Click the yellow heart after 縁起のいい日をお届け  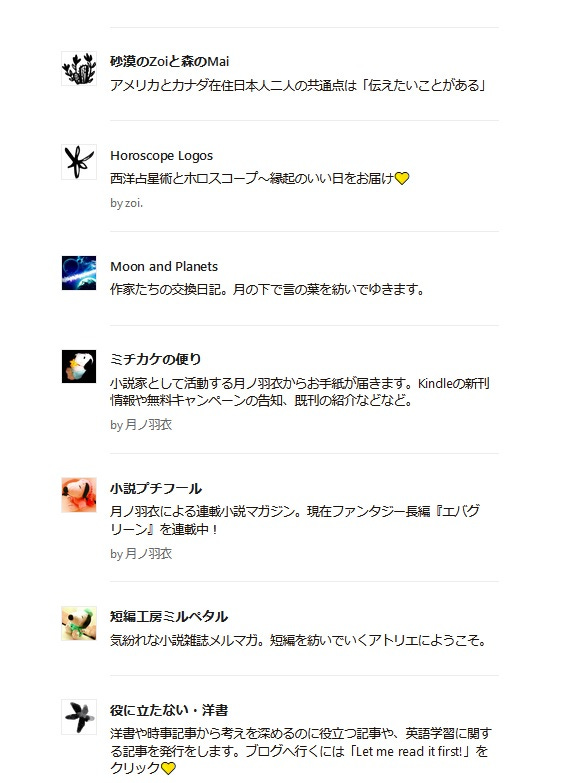coord(402,178)
